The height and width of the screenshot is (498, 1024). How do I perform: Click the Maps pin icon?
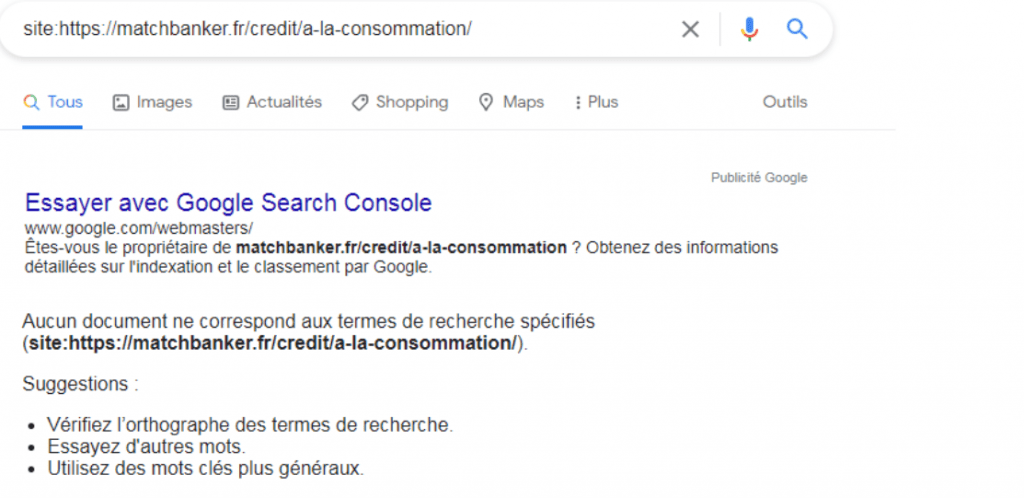coord(486,102)
